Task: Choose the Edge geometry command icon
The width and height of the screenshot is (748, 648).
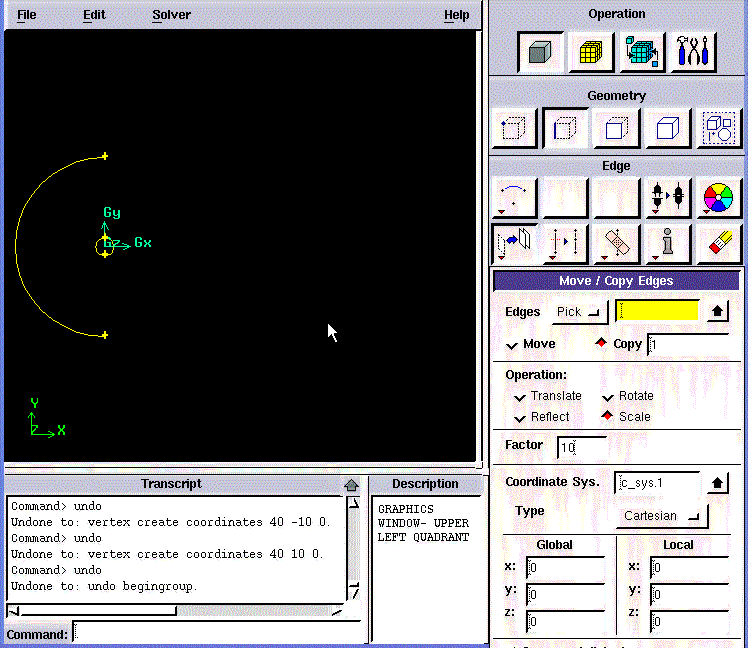Action: [x=565, y=128]
